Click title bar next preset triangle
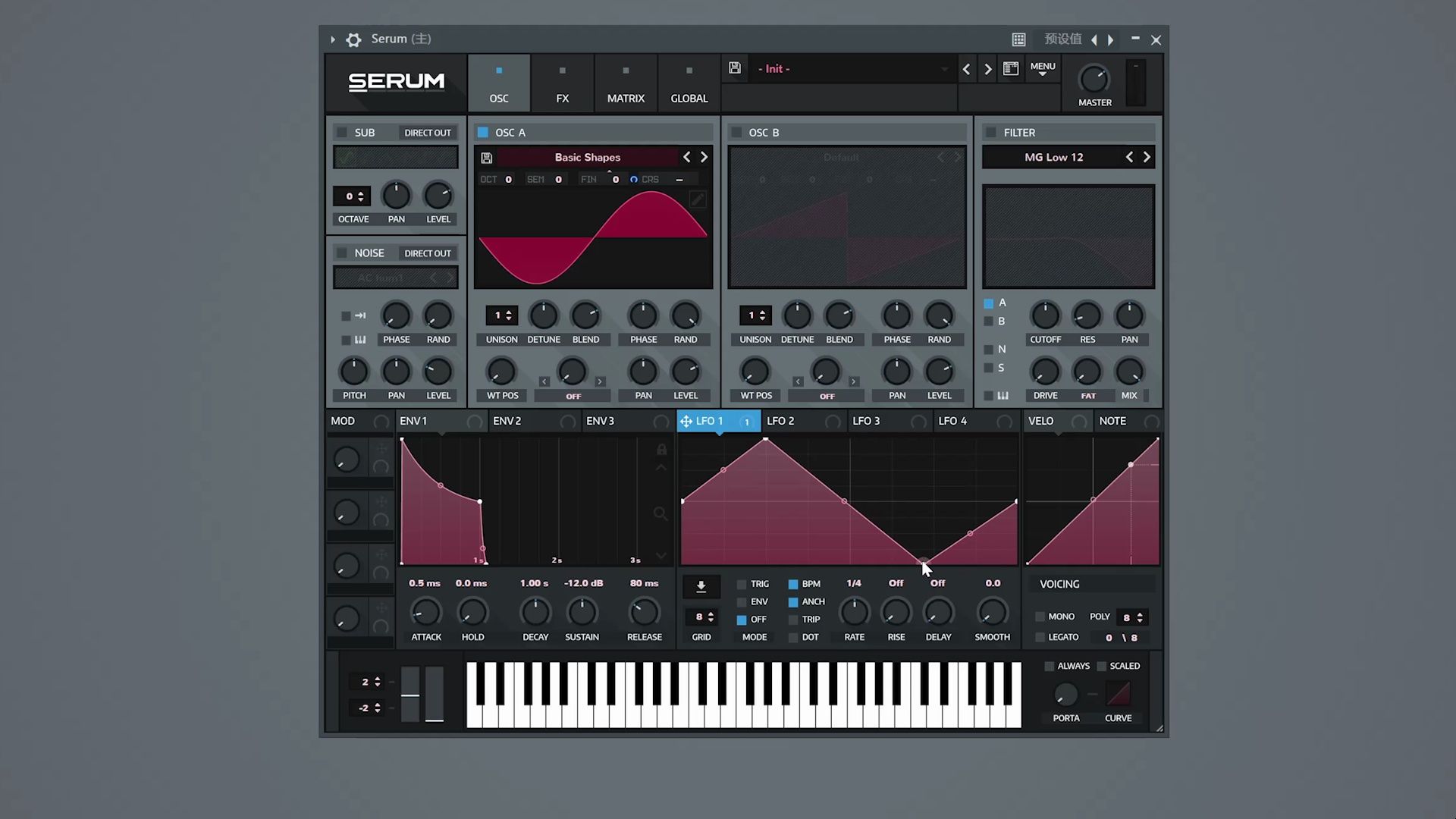The image size is (1456, 819). tap(1111, 39)
